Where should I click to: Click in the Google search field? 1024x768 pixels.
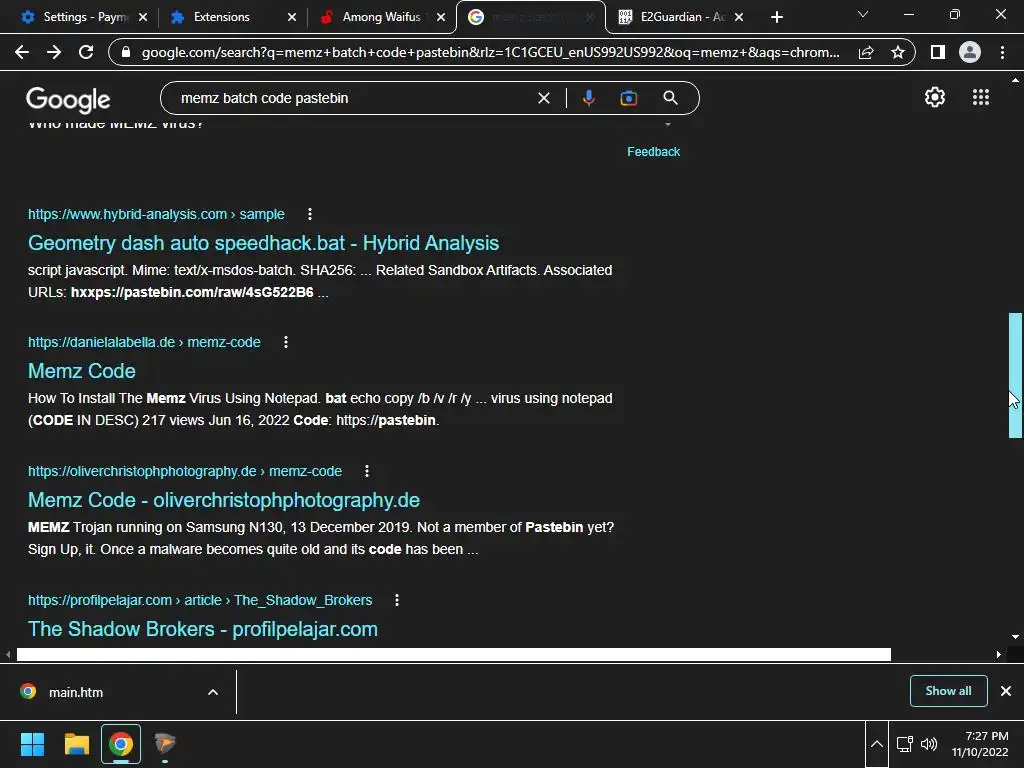(353, 98)
